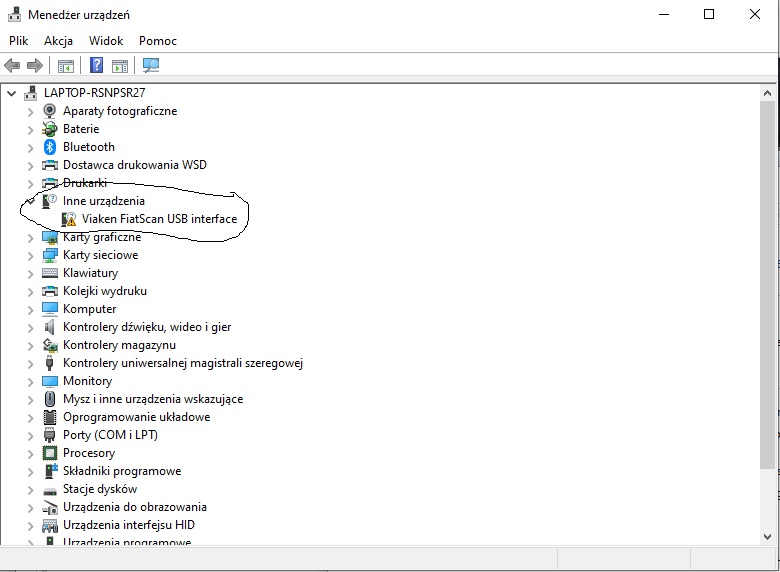Click the Karty graficzne display adapter icon
Viewport: 780px width, 572px height.
50,237
